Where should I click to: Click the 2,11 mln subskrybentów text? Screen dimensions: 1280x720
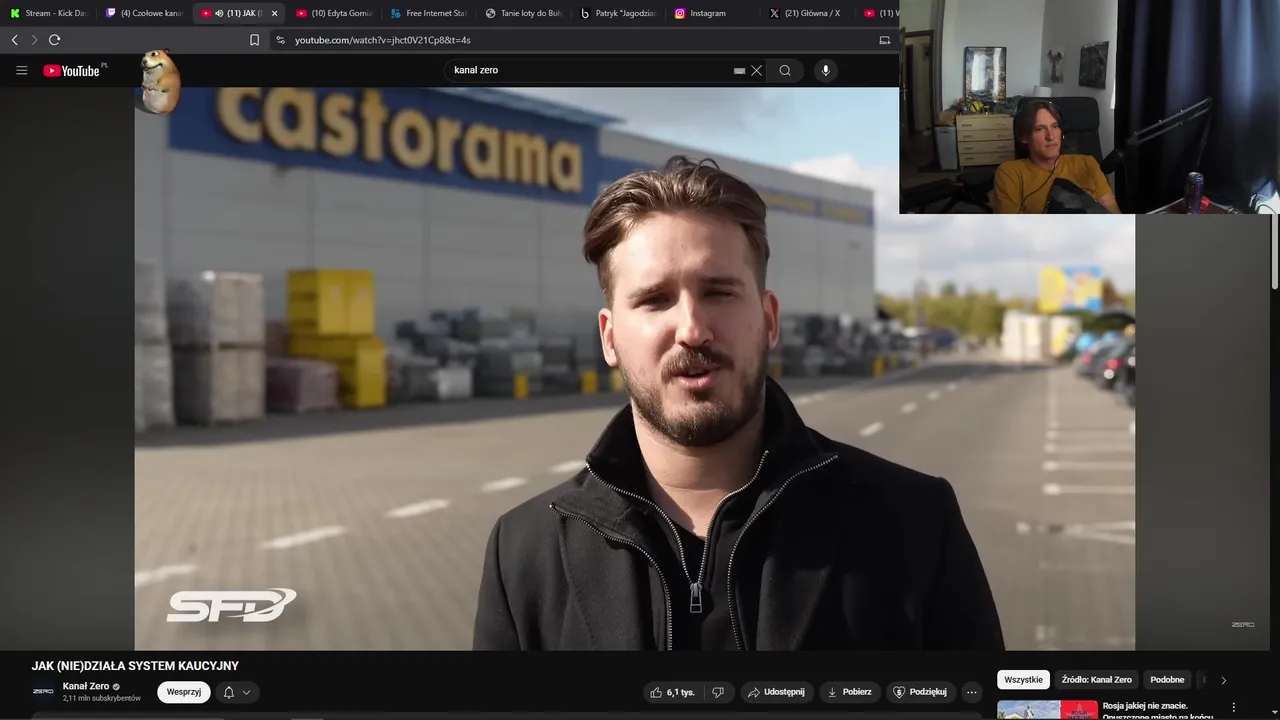tap(102, 698)
